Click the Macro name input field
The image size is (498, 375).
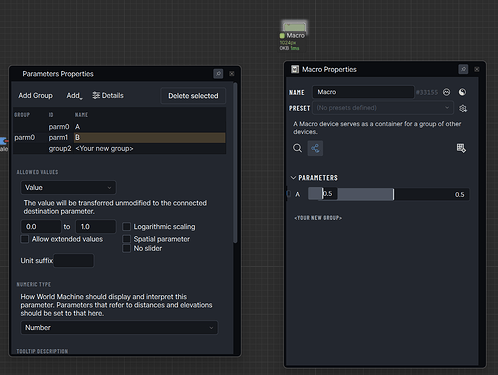[x=363, y=92]
